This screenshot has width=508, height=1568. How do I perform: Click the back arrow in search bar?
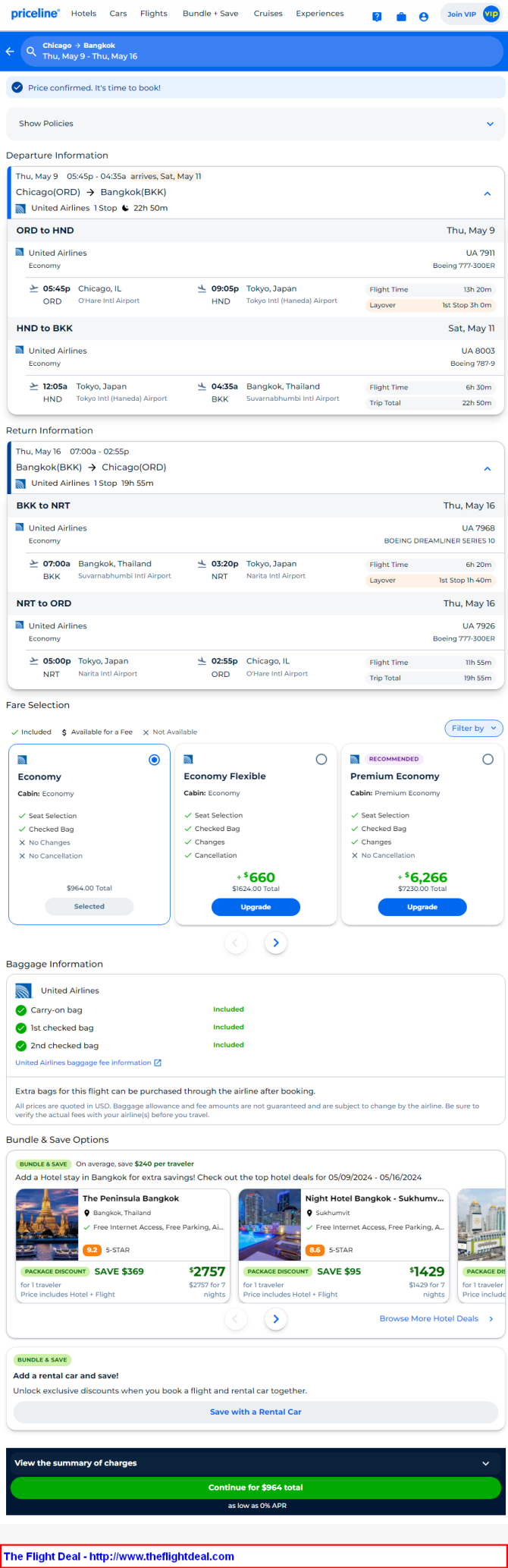point(10,51)
